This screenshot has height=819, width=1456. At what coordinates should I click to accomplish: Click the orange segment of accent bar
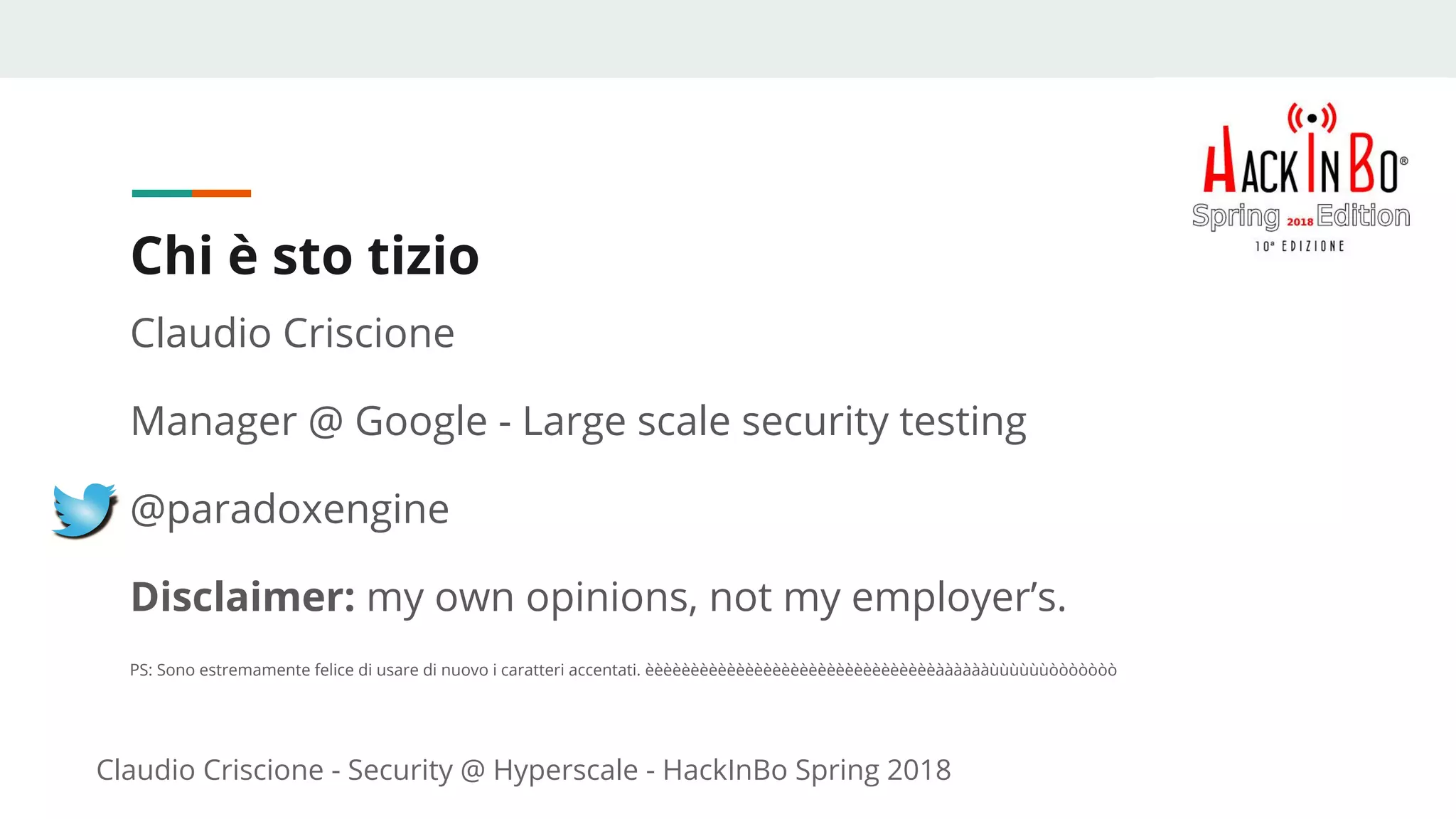(221, 193)
